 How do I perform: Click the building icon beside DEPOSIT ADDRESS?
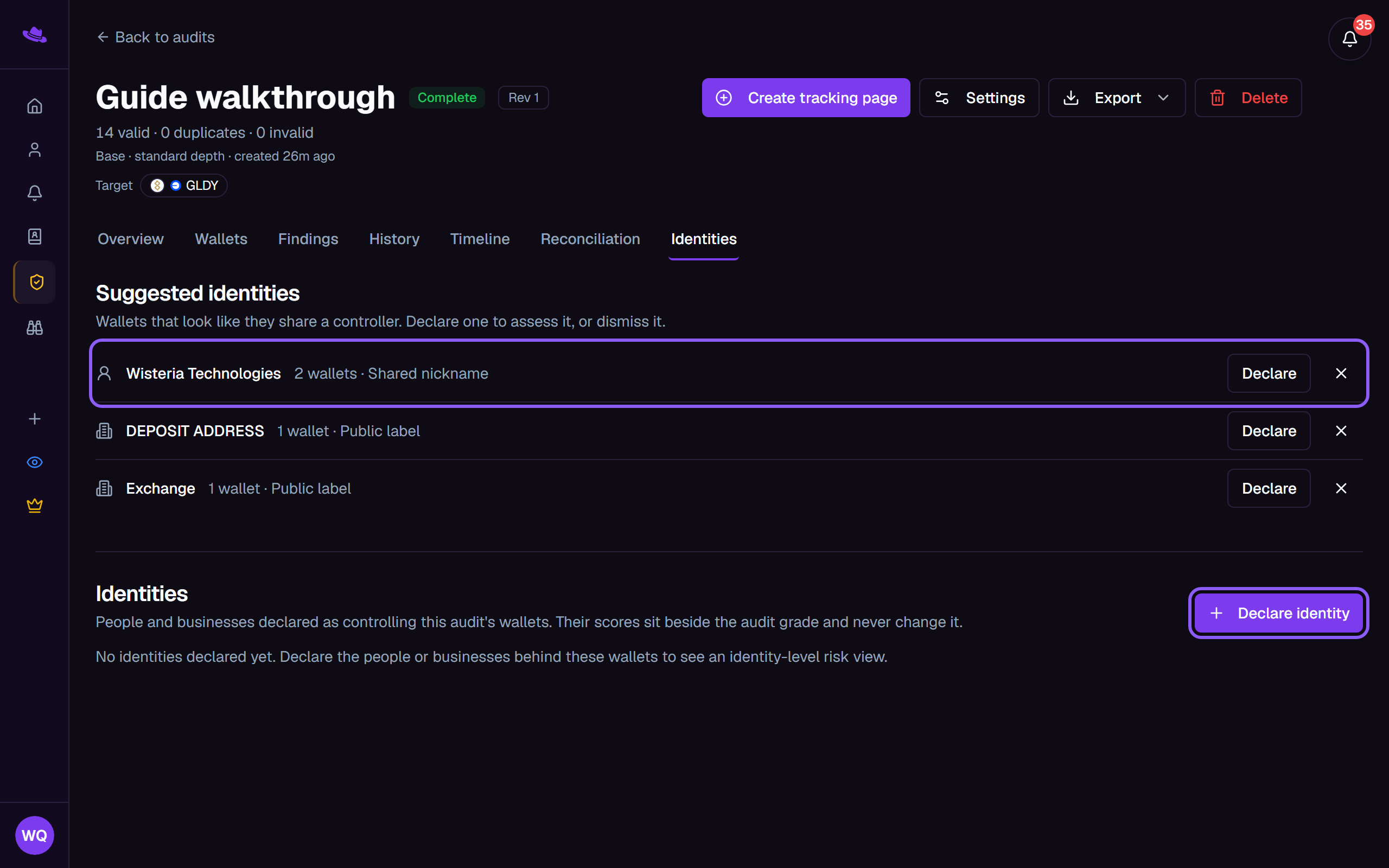(x=105, y=431)
